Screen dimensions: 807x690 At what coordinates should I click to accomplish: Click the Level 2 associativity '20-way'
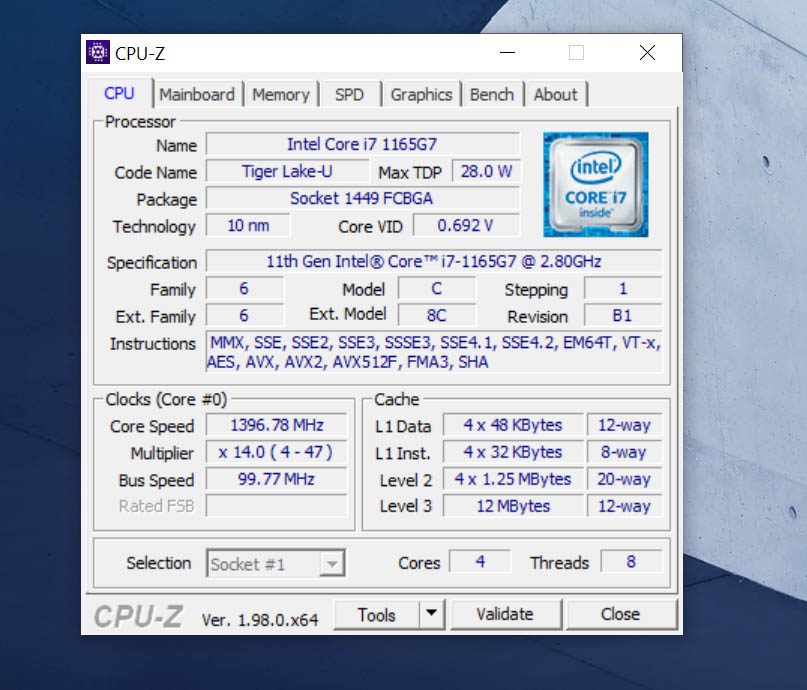[x=624, y=479]
